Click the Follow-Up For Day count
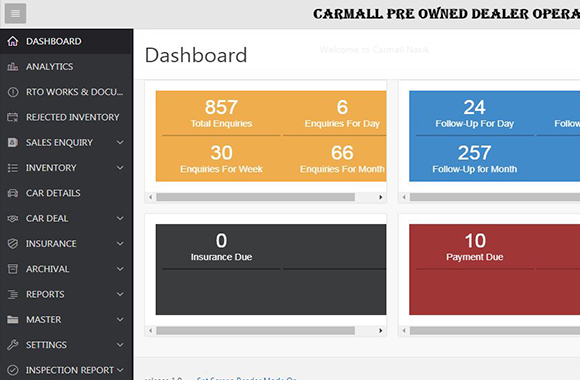Viewport: 580px width, 380px height. click(x=475, y=107)
